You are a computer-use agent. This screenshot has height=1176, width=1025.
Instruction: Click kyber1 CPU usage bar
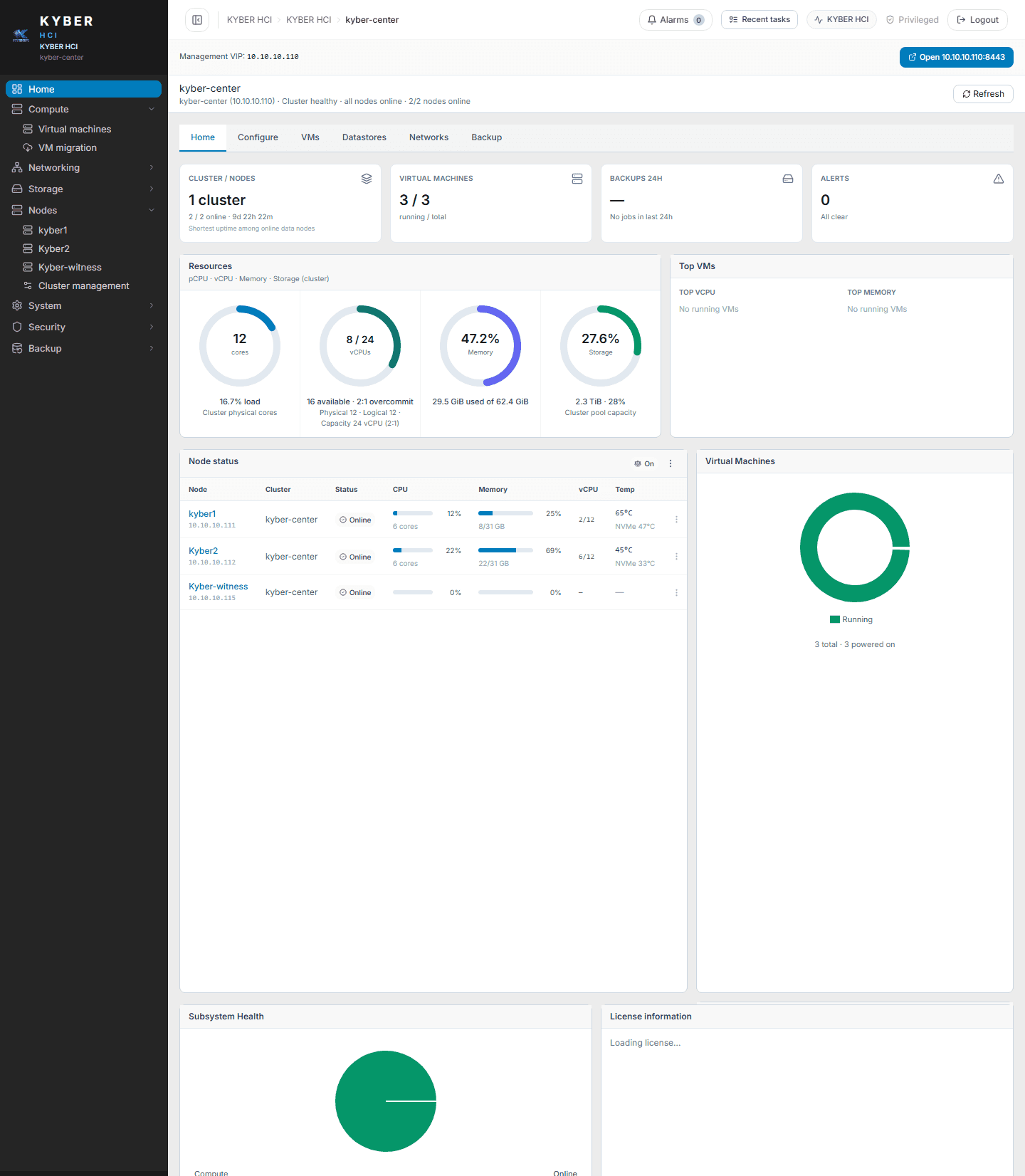coord(413,513)
